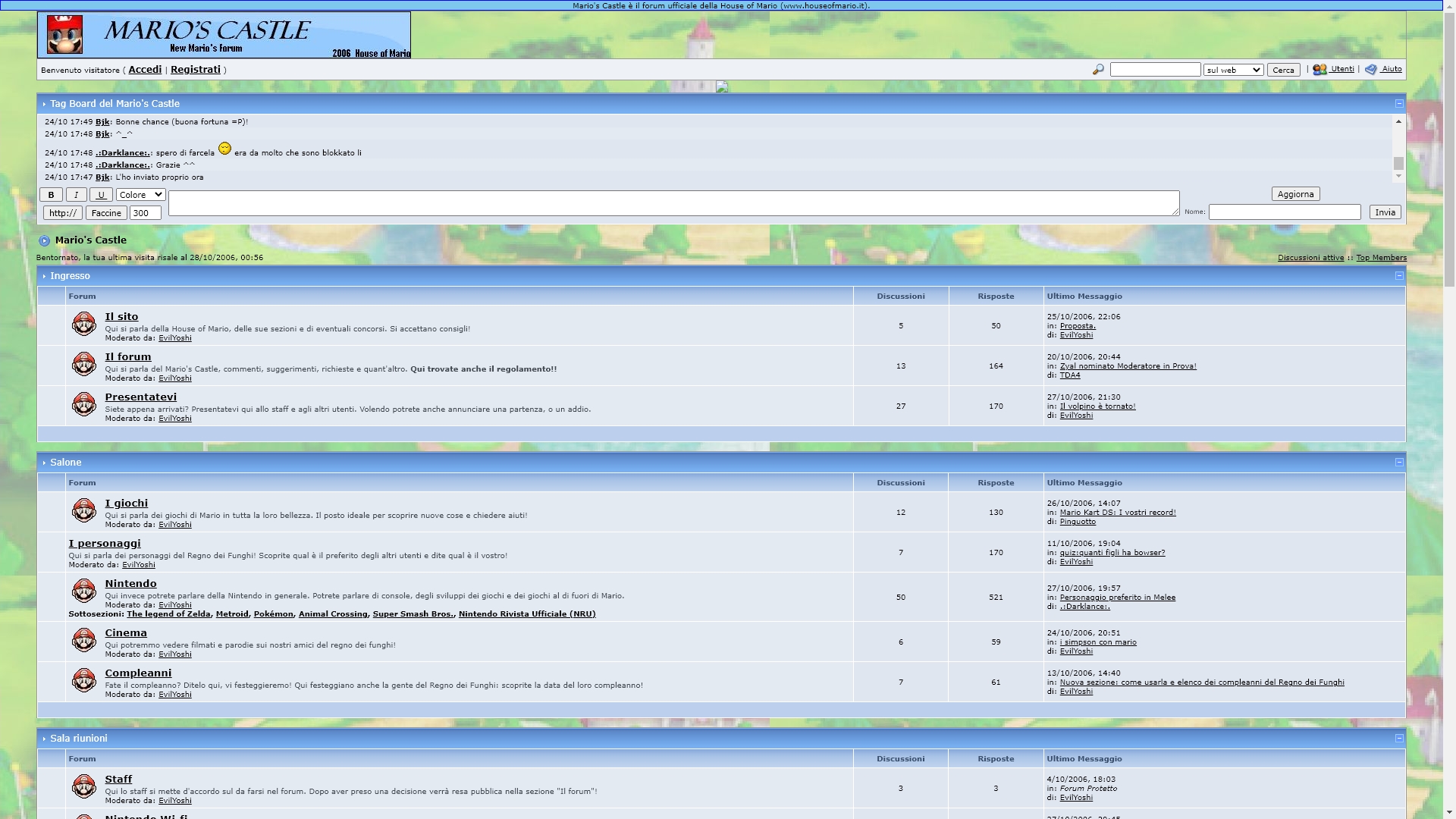Click the Utenti members icon

pyautogui.click(x=1319, y=70)
